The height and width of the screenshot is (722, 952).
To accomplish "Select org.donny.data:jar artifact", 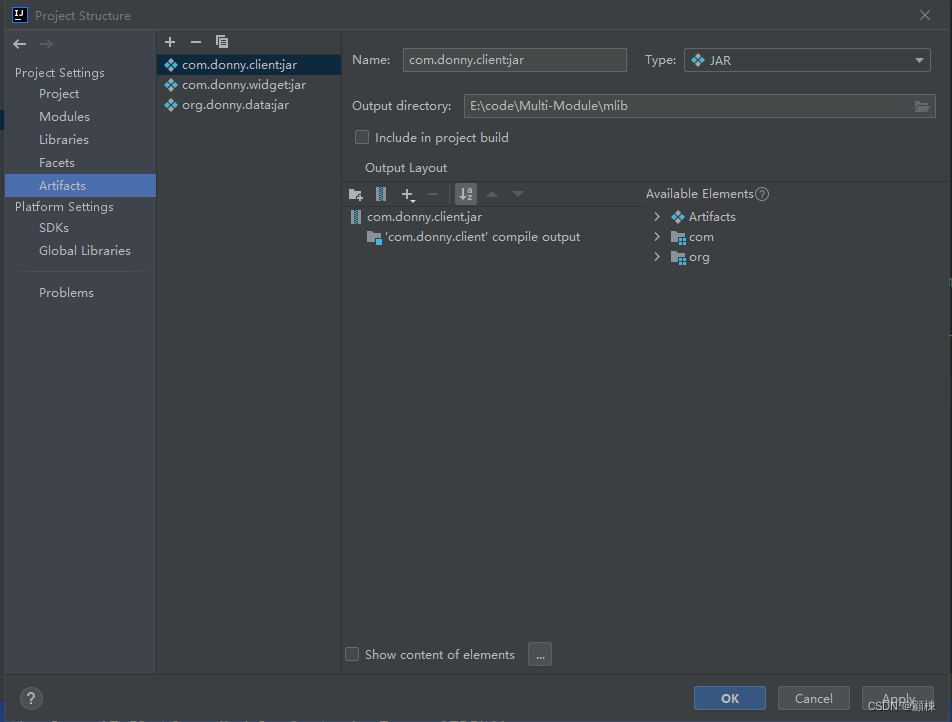I will (249, 105).
